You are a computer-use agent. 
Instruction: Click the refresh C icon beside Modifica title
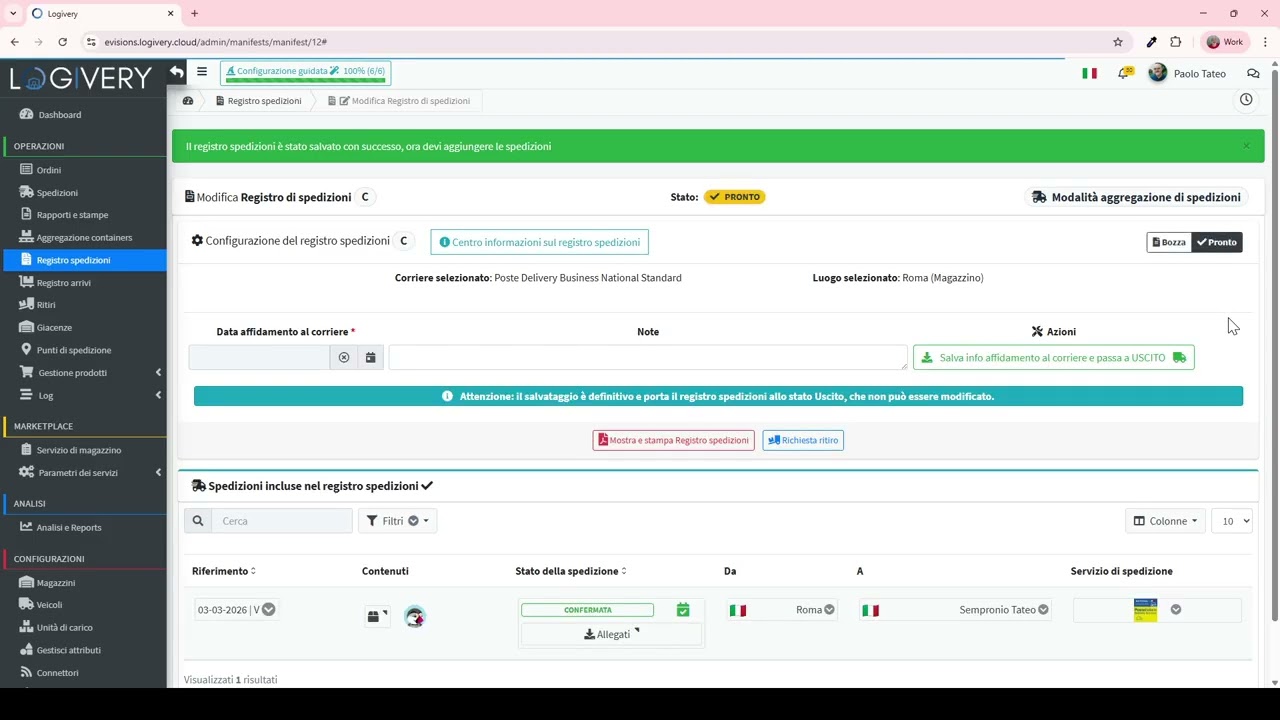(x=365, y=197)
